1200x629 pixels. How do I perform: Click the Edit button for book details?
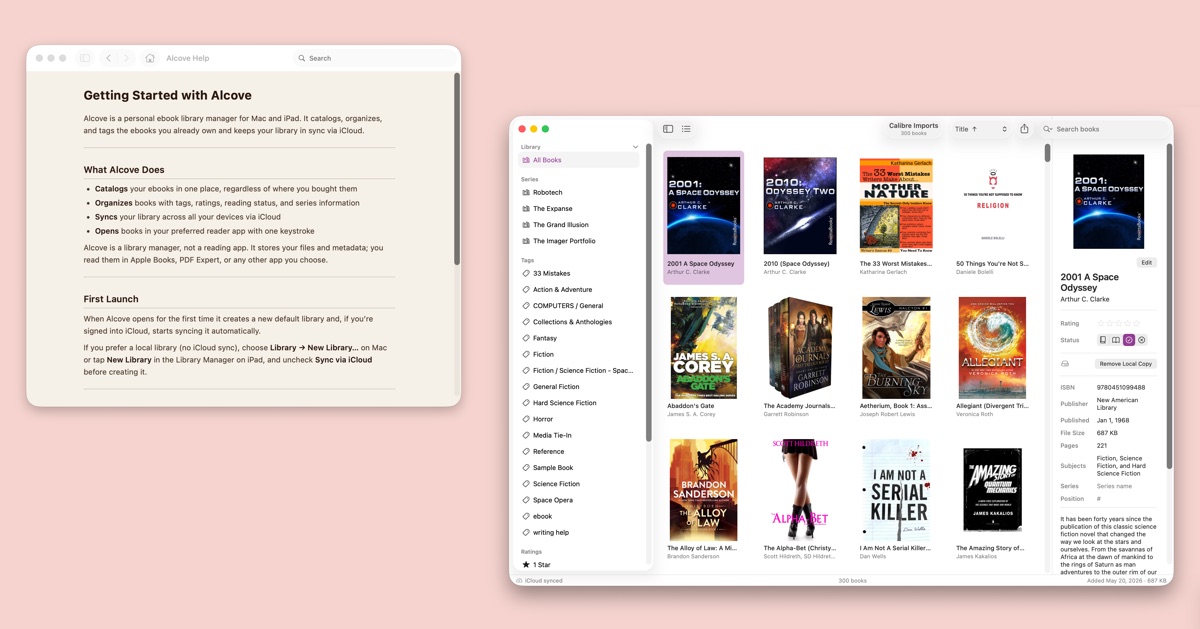(1146, 263)
